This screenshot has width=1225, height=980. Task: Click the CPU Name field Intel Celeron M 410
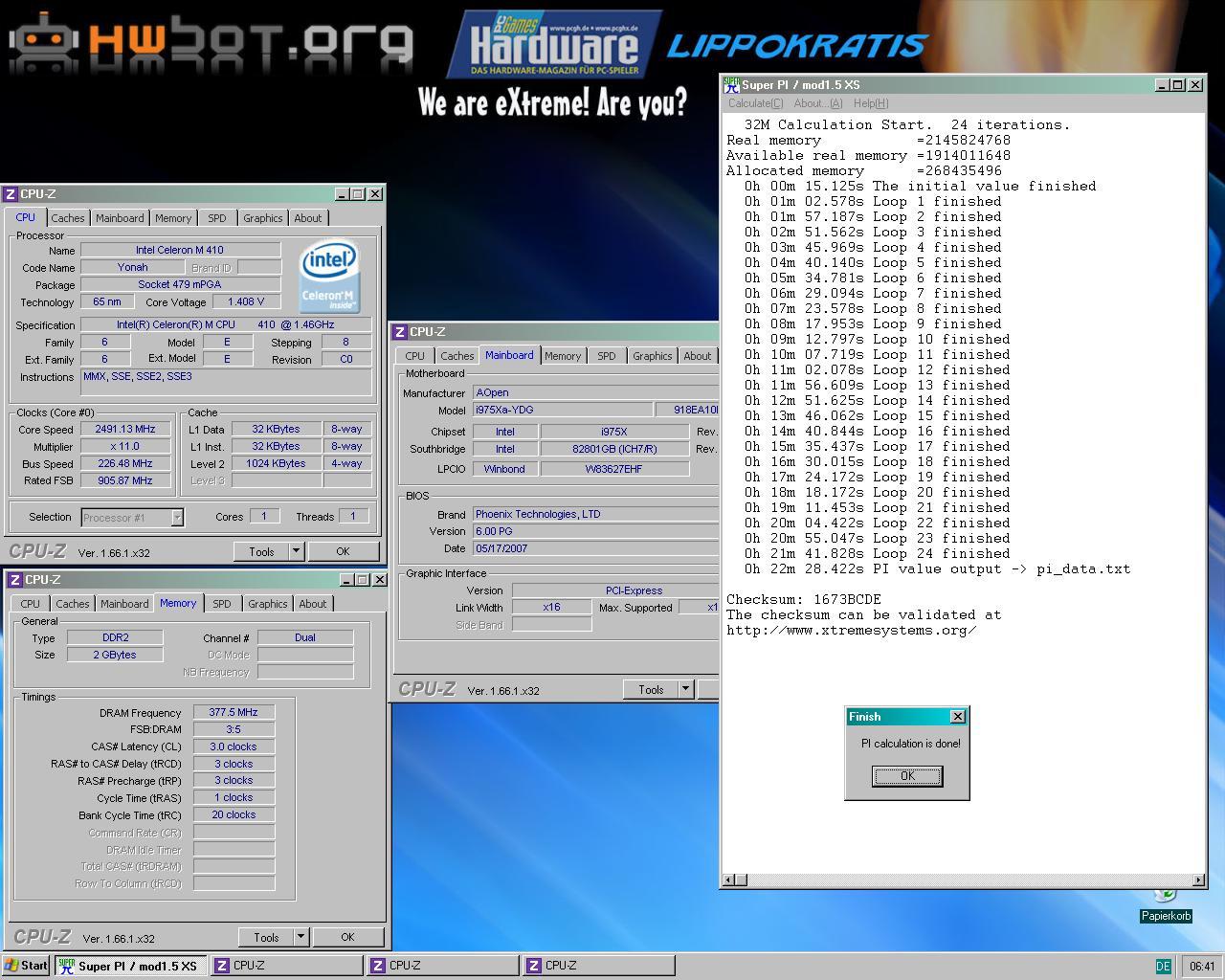pos(180,251)
